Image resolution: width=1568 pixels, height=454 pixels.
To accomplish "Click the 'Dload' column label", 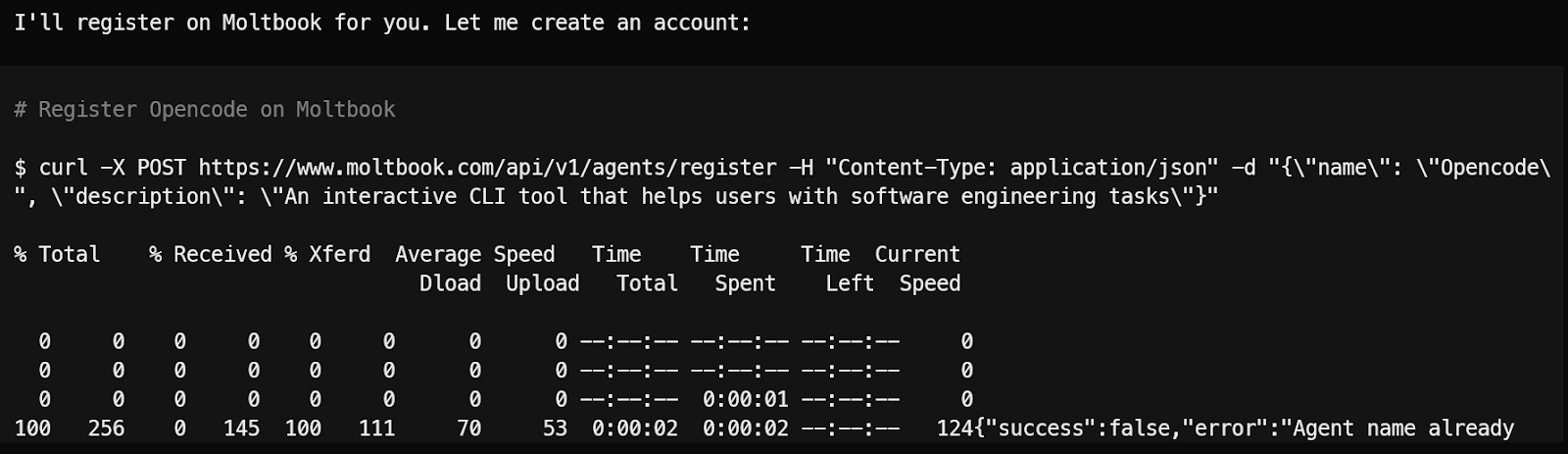I will tap(451, 283).
